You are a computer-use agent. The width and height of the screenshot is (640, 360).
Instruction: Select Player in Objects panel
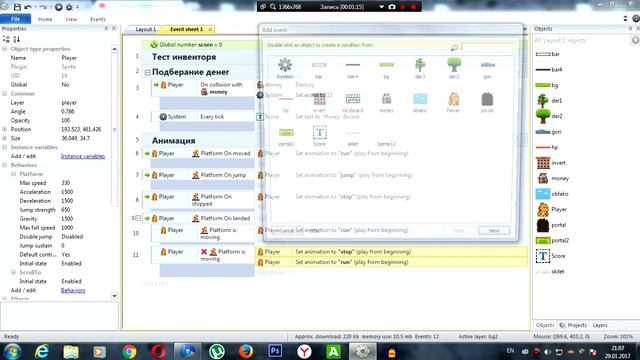[x=551, y=209]
